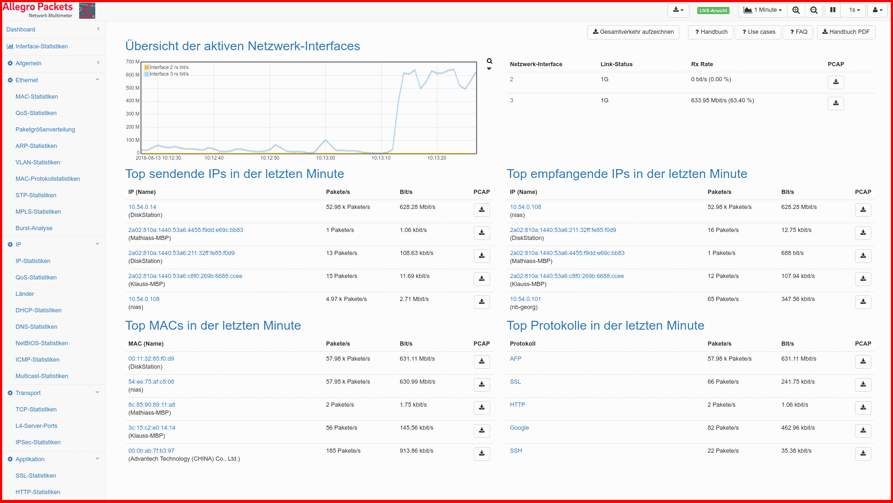Open the 1s refresh interval dropdown

pos(854,10)
